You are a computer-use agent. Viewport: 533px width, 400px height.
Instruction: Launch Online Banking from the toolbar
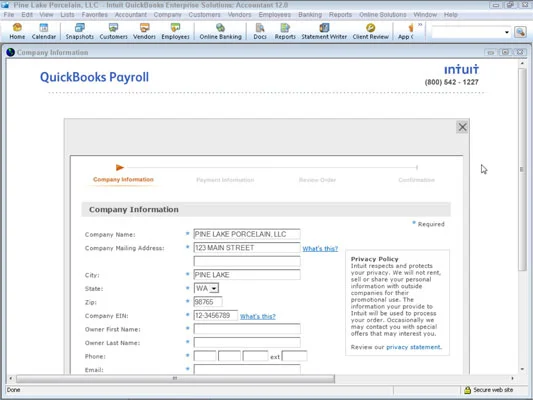coord(220,31)
